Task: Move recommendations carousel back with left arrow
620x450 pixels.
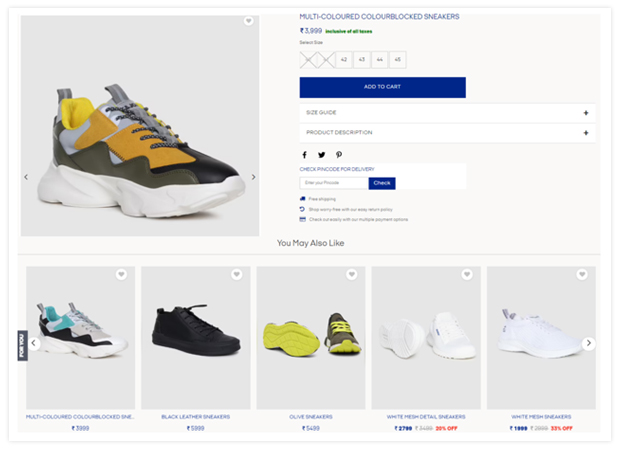Action: pos(34,343)
